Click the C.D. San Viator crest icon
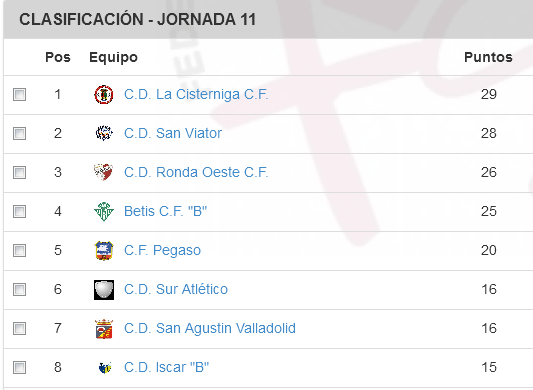Viewport: 533px width, 390px height. 104,133
